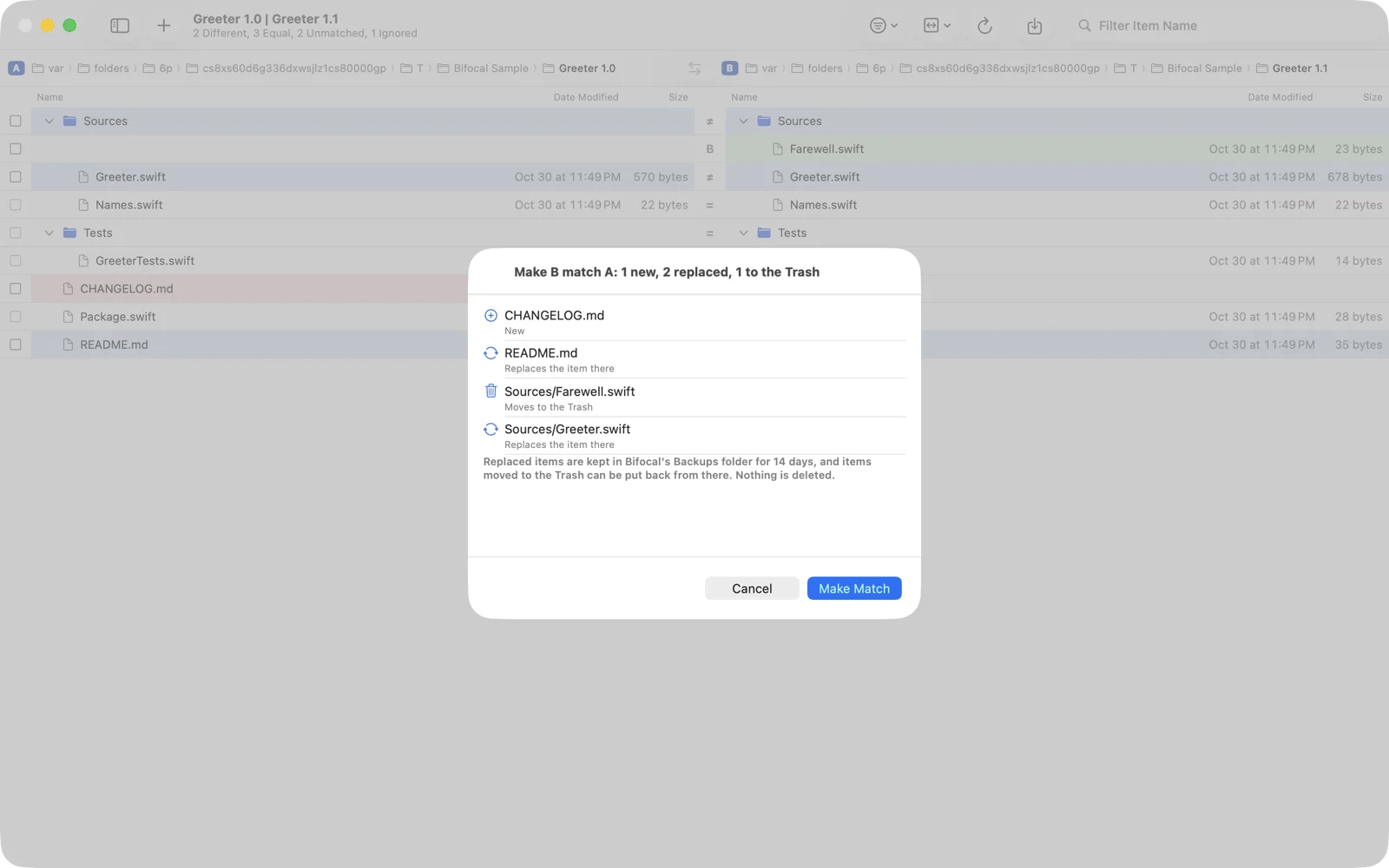Viewport: 1389px width, 868px height.
Task: Collapse the right Sources folder chevron
Action: coord(743,122)
